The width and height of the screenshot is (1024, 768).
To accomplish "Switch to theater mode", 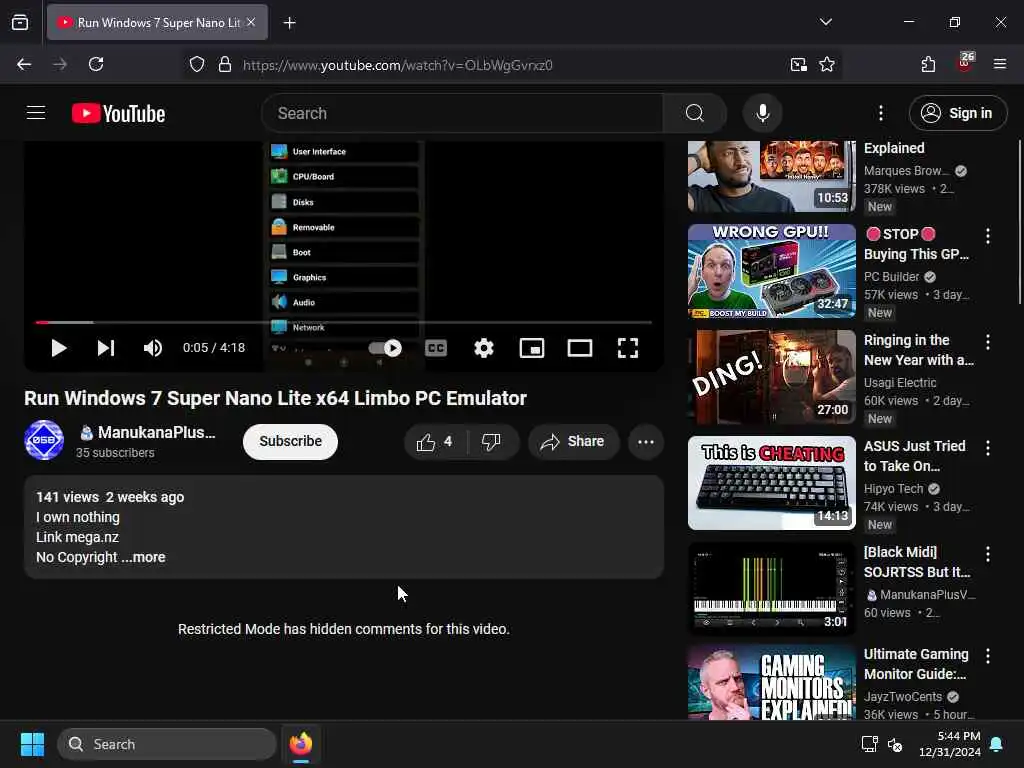I will coord(580,348).
